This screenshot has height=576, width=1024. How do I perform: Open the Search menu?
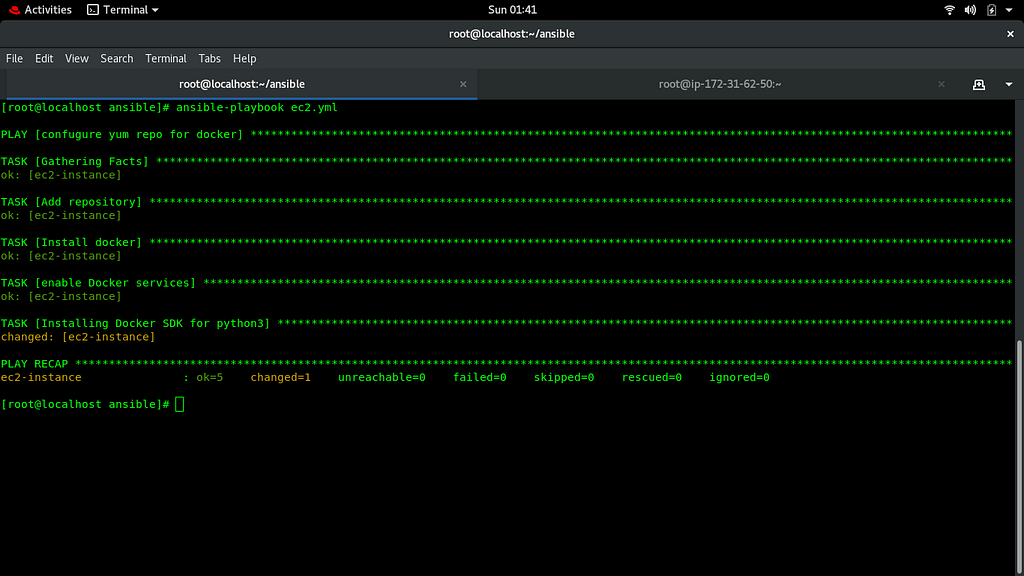click(117, 59)
